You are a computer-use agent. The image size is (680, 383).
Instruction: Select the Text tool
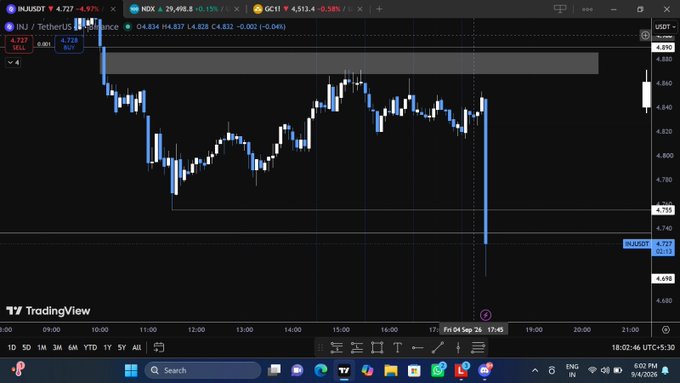(x=397, y=347)
